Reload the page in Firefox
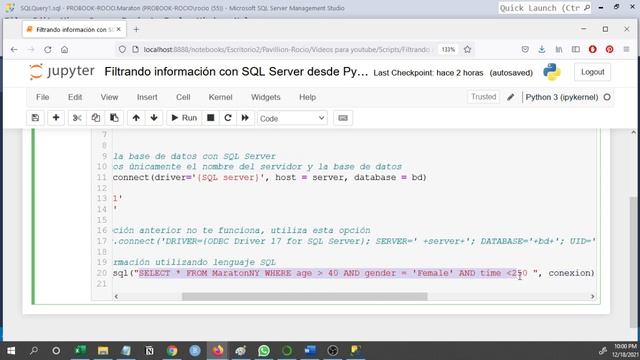Screen dimensions: 640x360 (x=48, y=49)
